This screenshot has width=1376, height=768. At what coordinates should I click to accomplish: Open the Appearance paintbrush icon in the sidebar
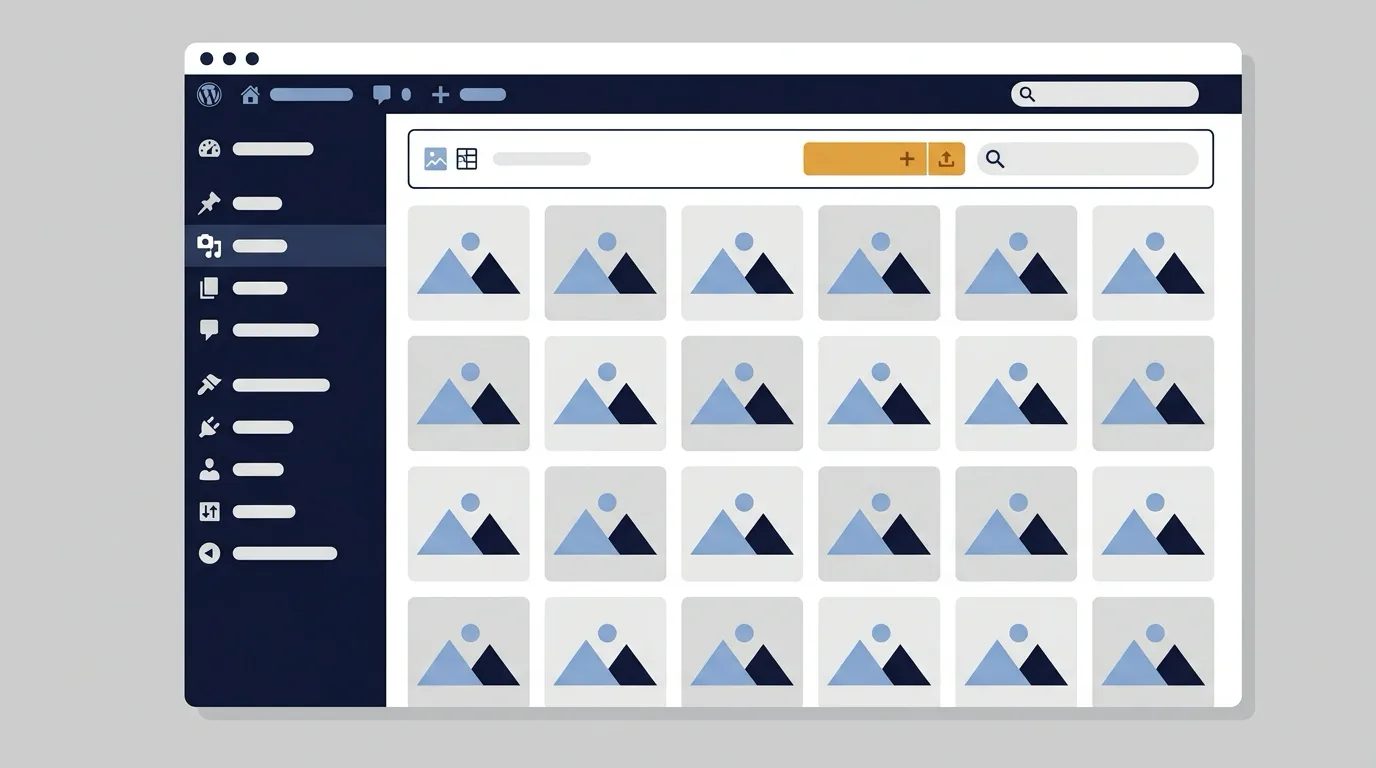click(x=209, y=385)
